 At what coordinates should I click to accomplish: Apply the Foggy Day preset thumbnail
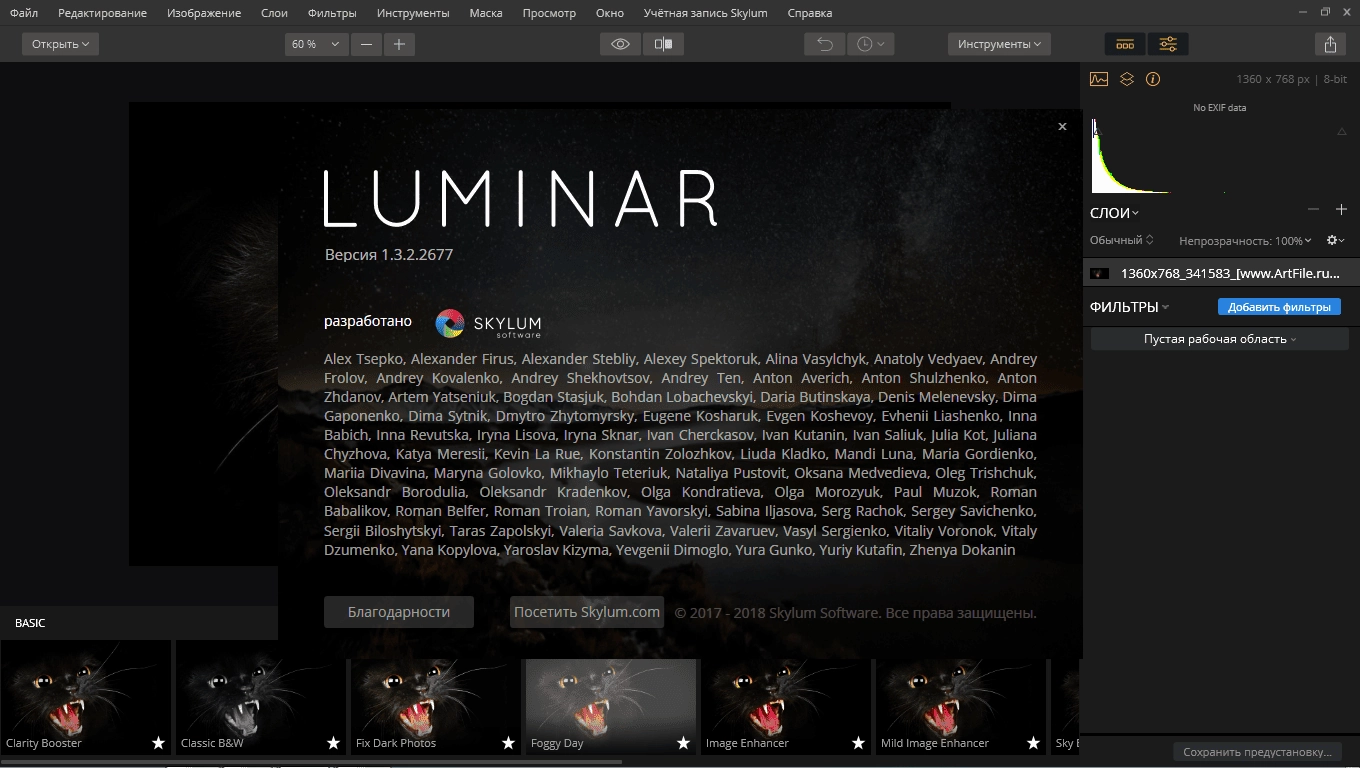pyautogui.click(x=611, y=706)
